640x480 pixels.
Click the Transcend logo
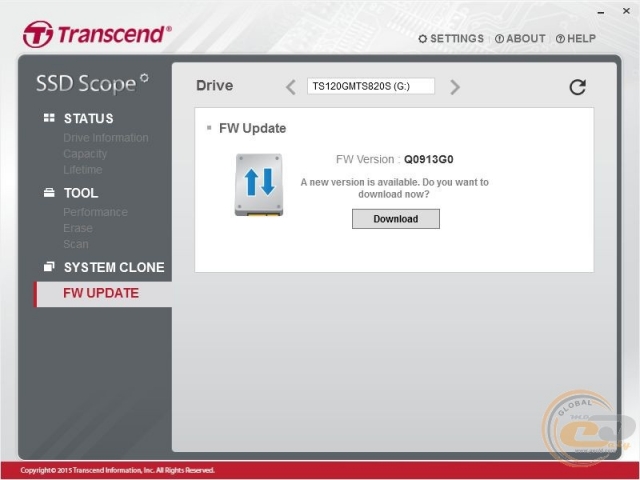tap(97, 34)
